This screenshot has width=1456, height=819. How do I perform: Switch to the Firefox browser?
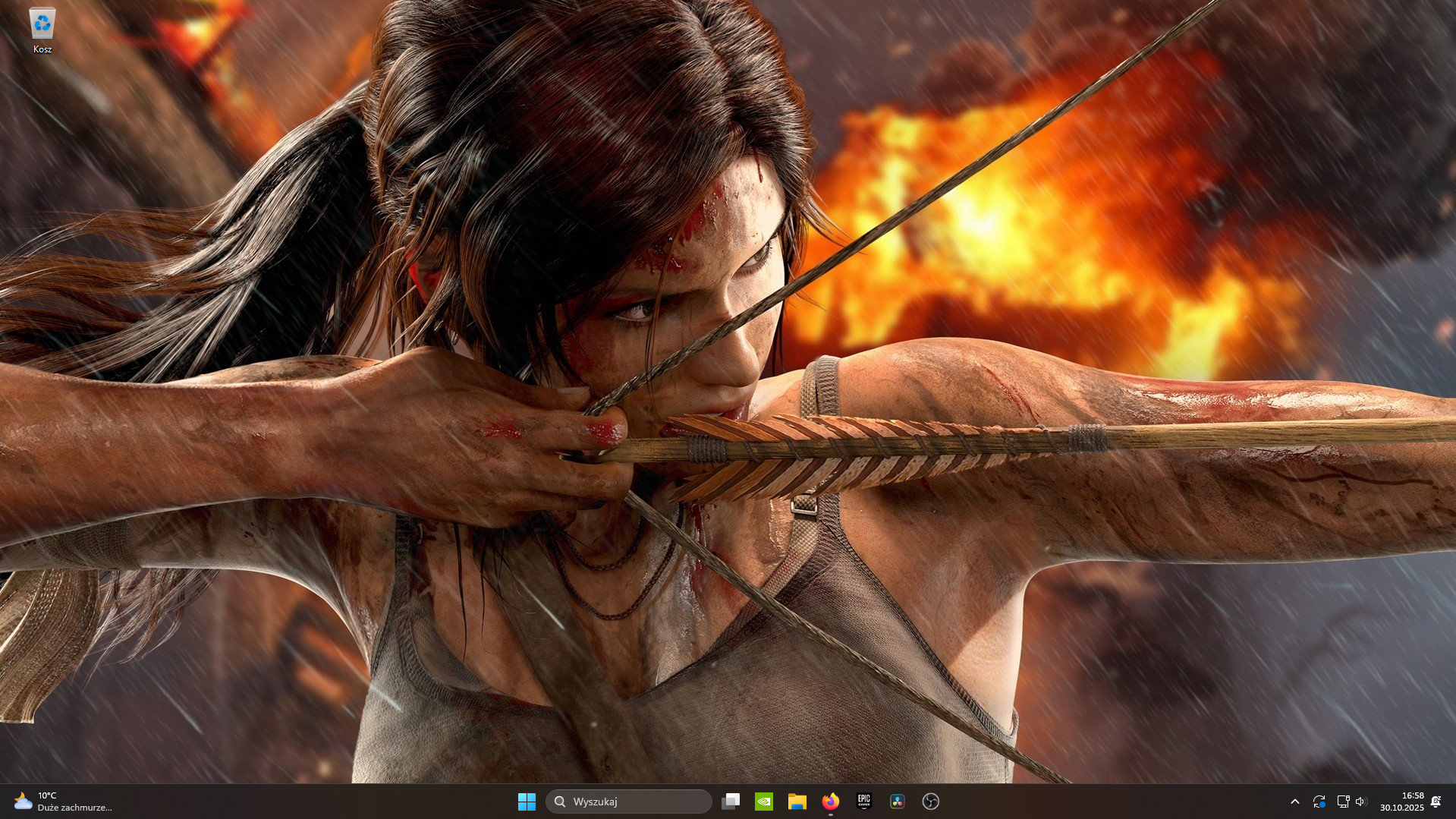click(x=831, y=802)
